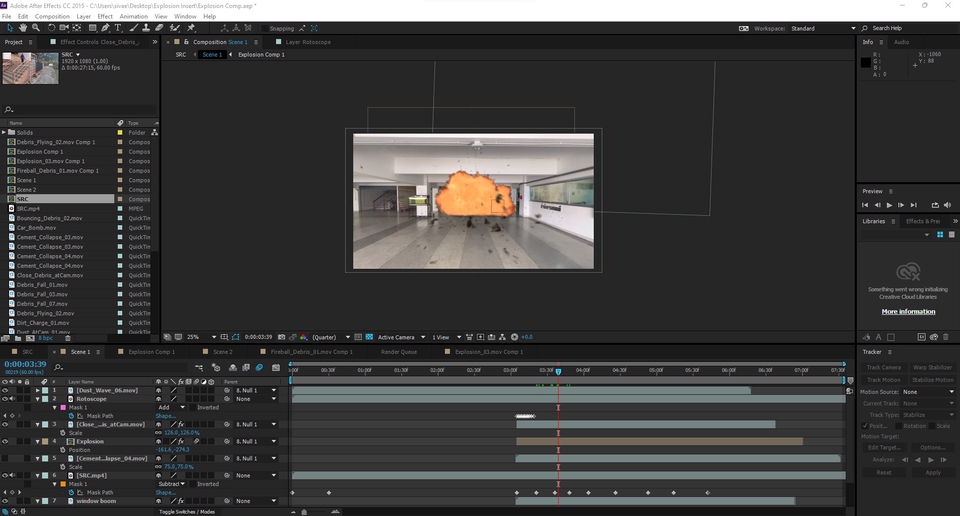
Task: Open the Motion Source dropdown in Tracker
Action: (928, 392)
